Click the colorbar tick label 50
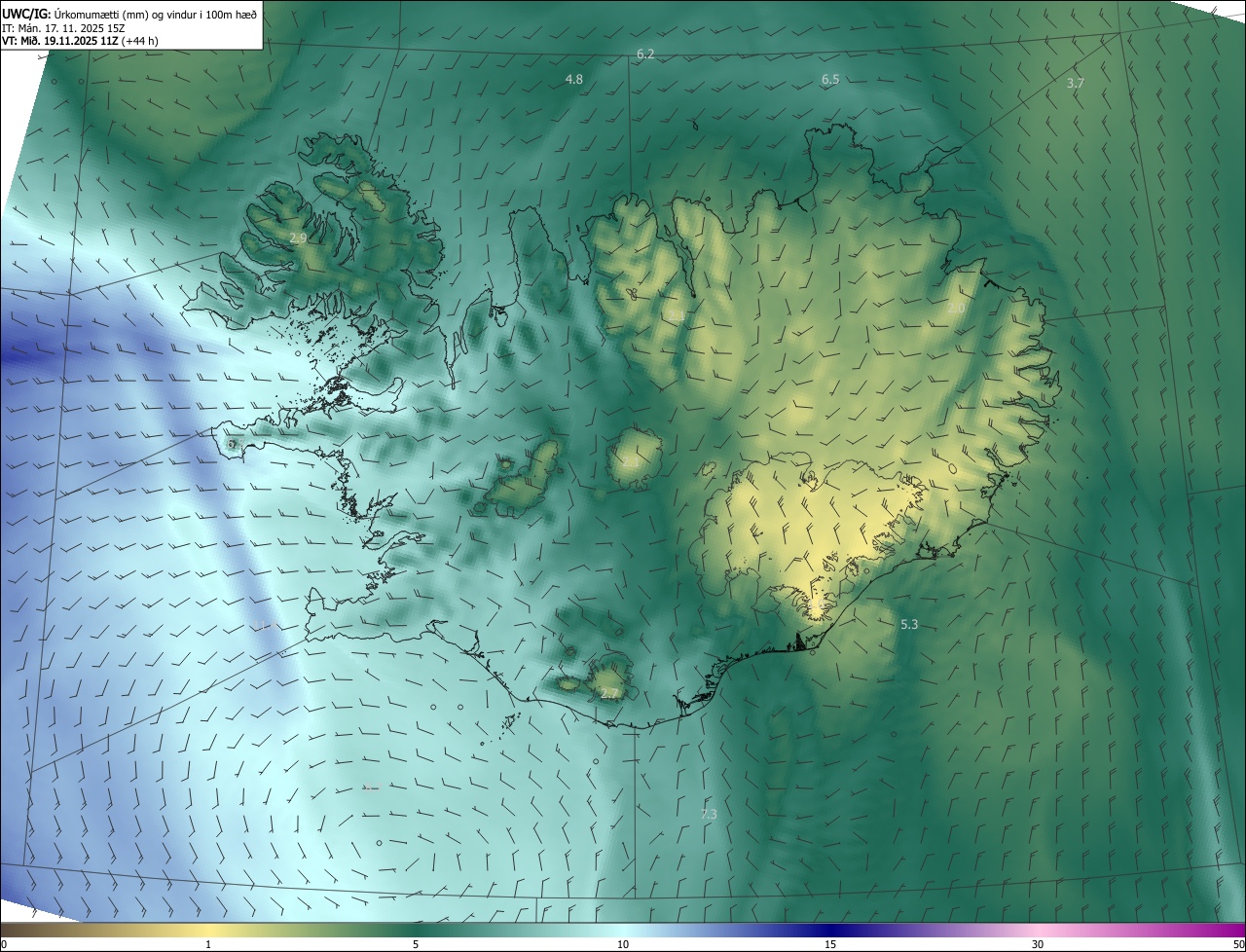Image resolution: width=1246 pixels, height=952 pixels. pyautogui.click(x=1238, y=944)
